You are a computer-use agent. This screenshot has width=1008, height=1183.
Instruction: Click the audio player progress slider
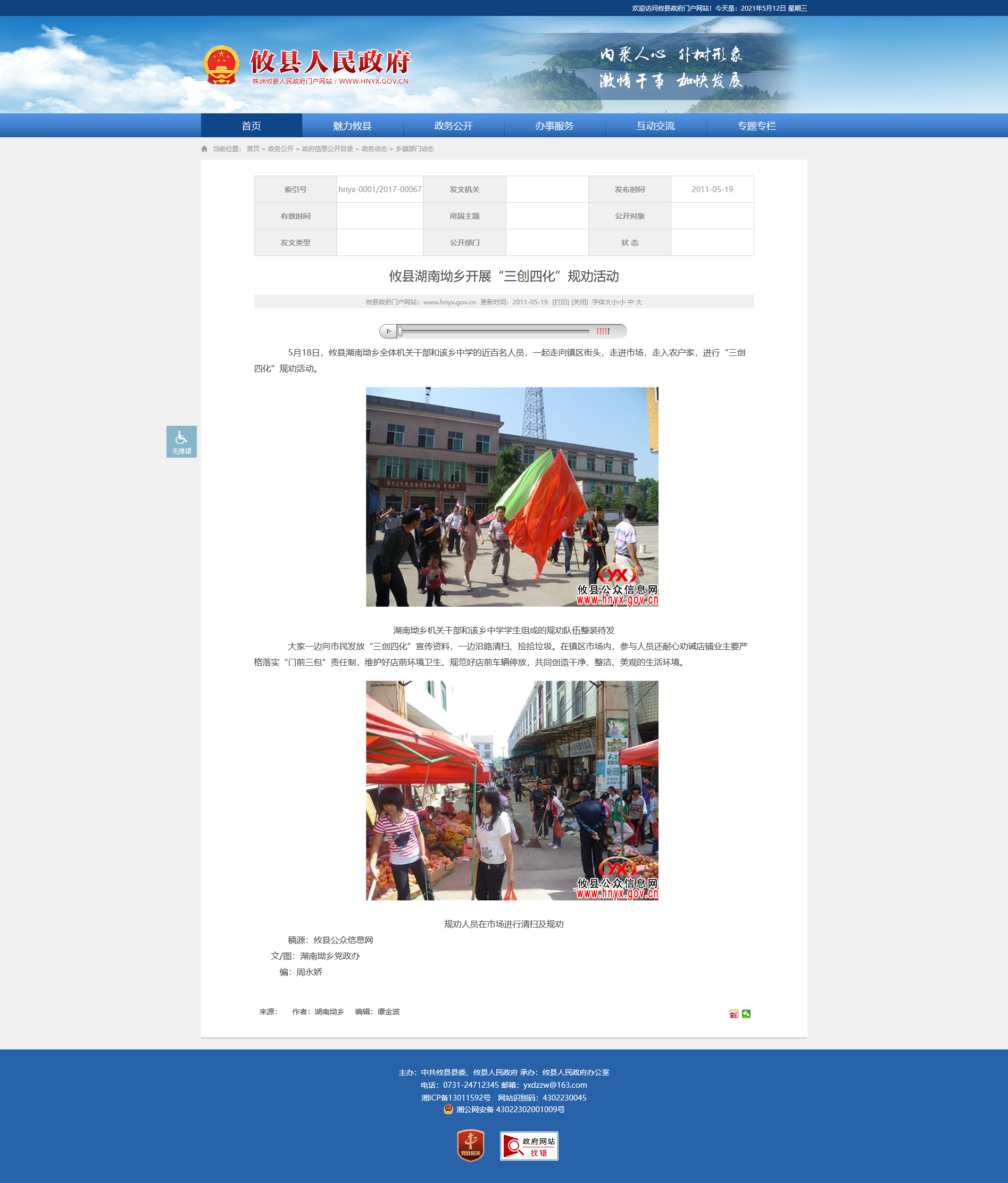[494, 331]
